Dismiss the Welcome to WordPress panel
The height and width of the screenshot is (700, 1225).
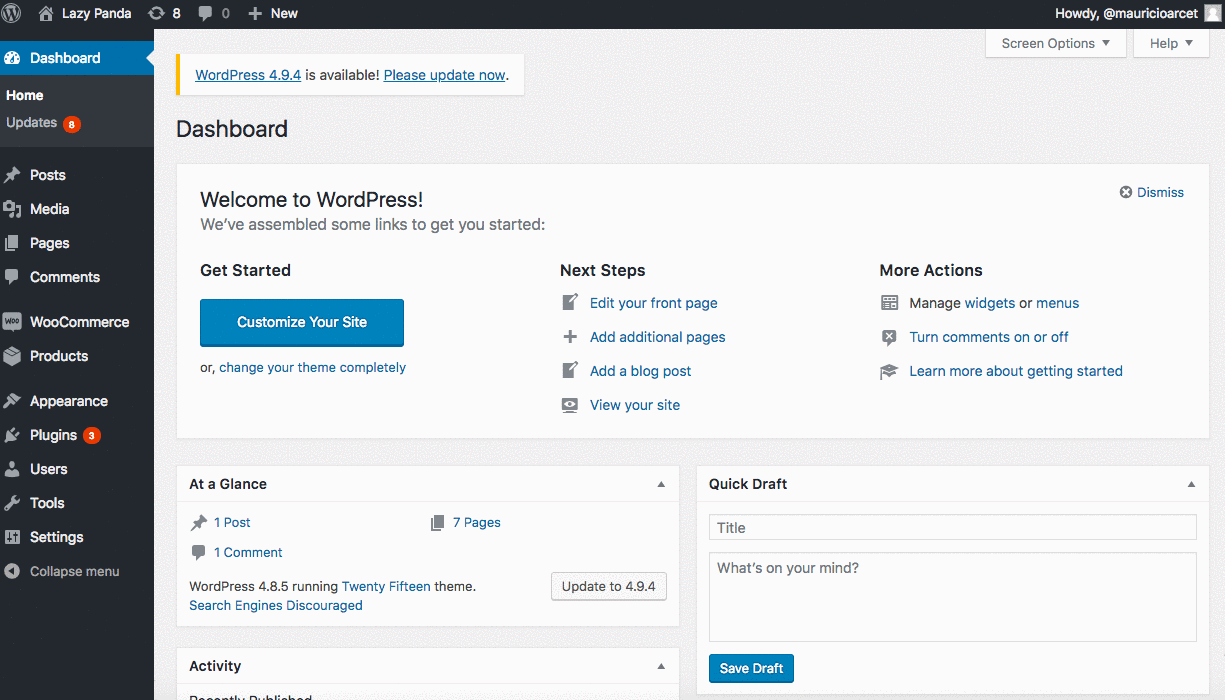coord(1152,192)
